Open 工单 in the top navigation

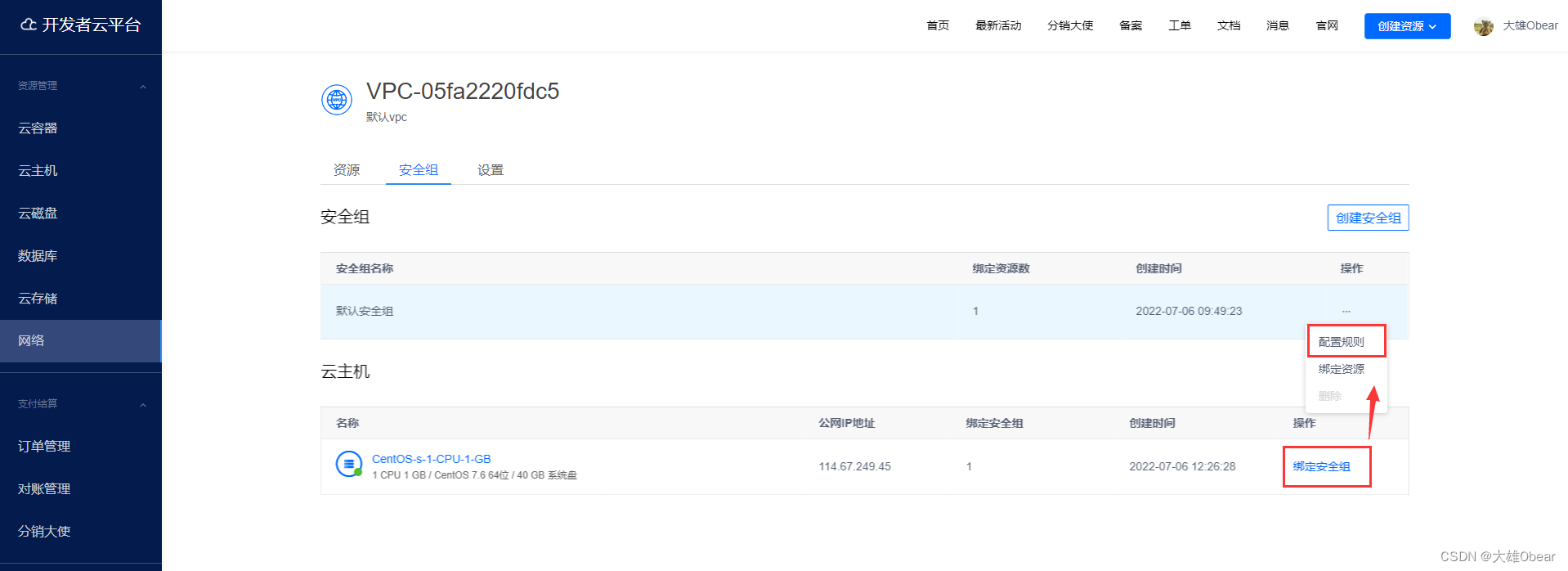click(x=1180, y=25)
